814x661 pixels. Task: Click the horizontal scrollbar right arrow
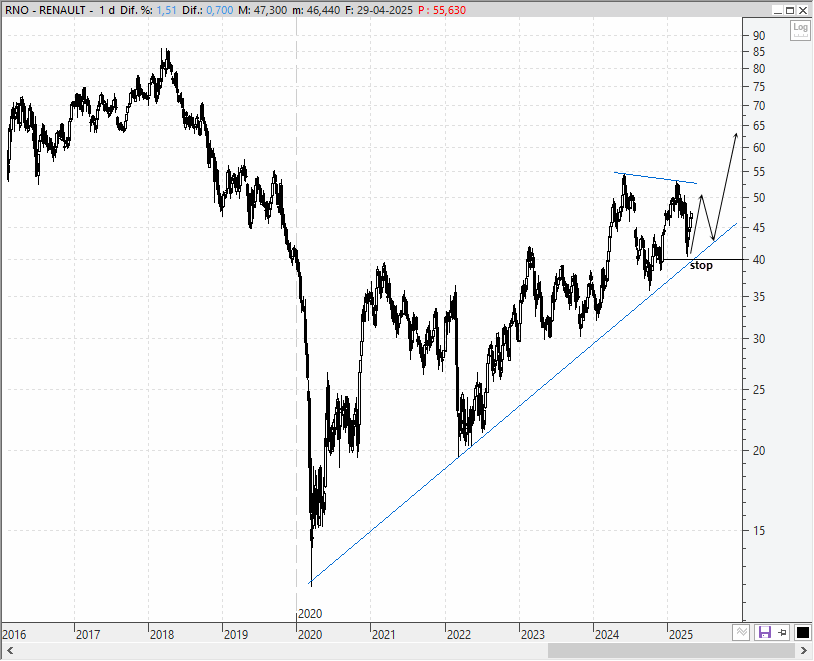[804, 651]
